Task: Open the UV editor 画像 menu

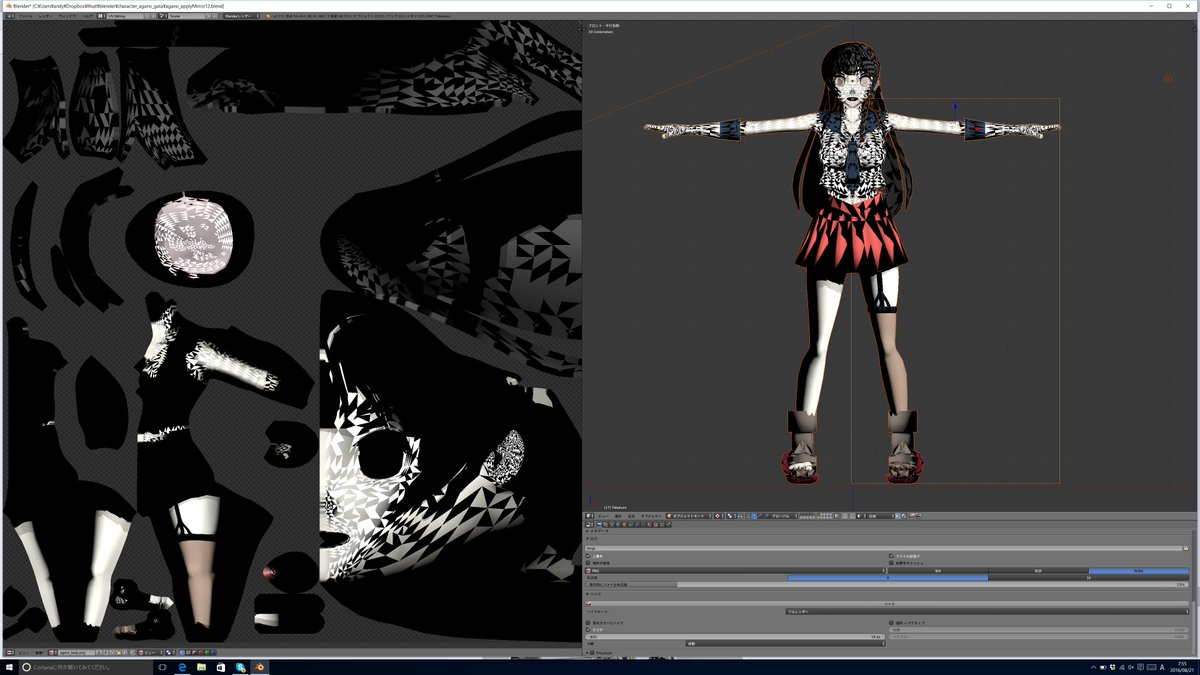Action: coord(38,651)
